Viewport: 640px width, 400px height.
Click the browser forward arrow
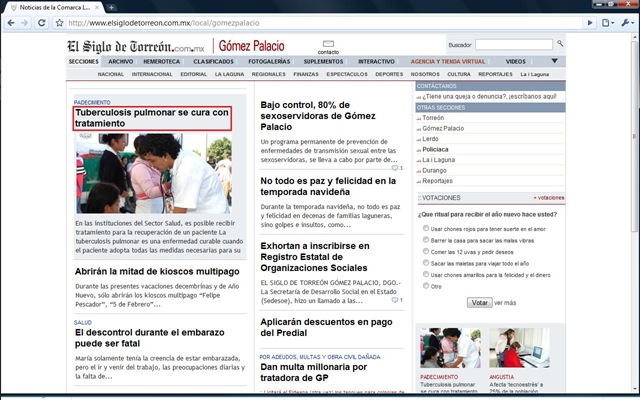24,23
